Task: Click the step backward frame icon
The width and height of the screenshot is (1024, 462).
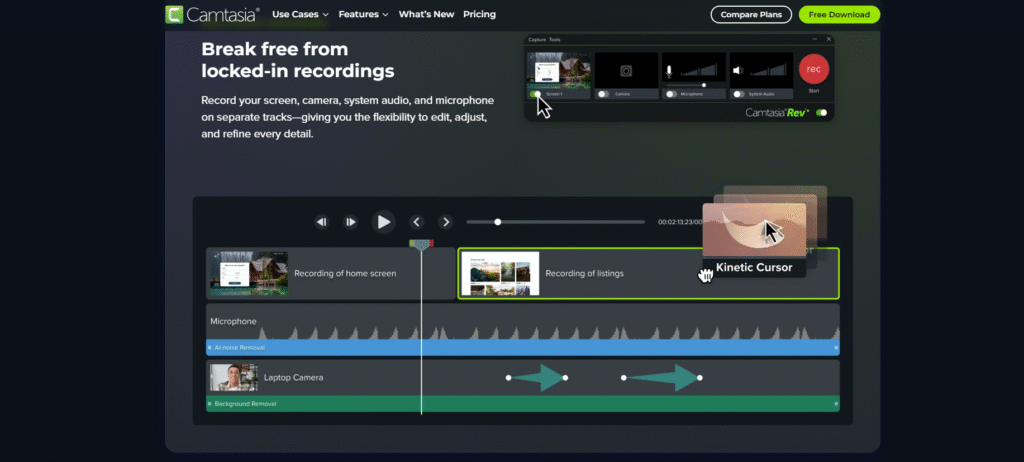Action: [x=322, y=222]
